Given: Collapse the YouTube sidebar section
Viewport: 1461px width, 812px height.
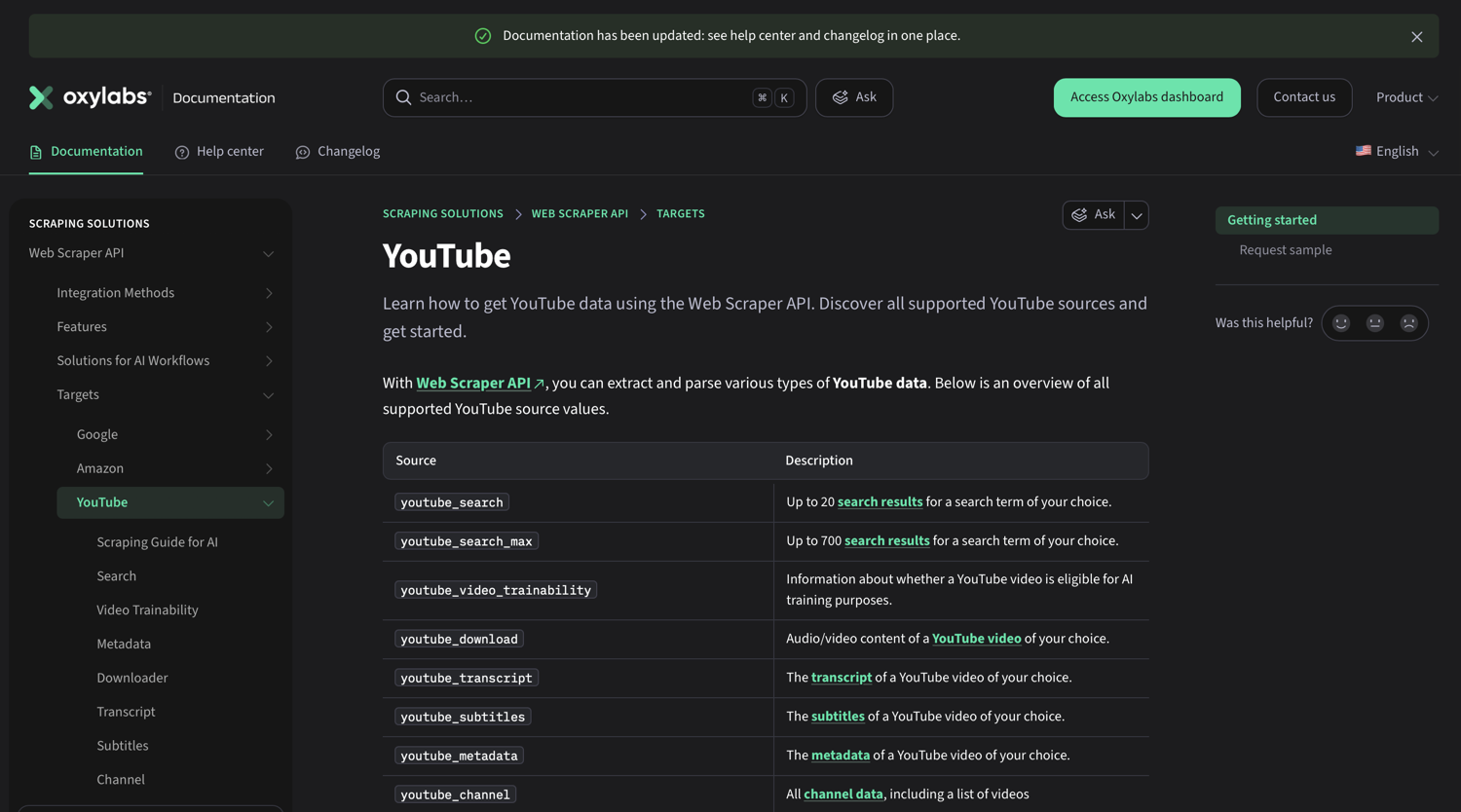Looking at the screenshot, I should pos(268,502).
